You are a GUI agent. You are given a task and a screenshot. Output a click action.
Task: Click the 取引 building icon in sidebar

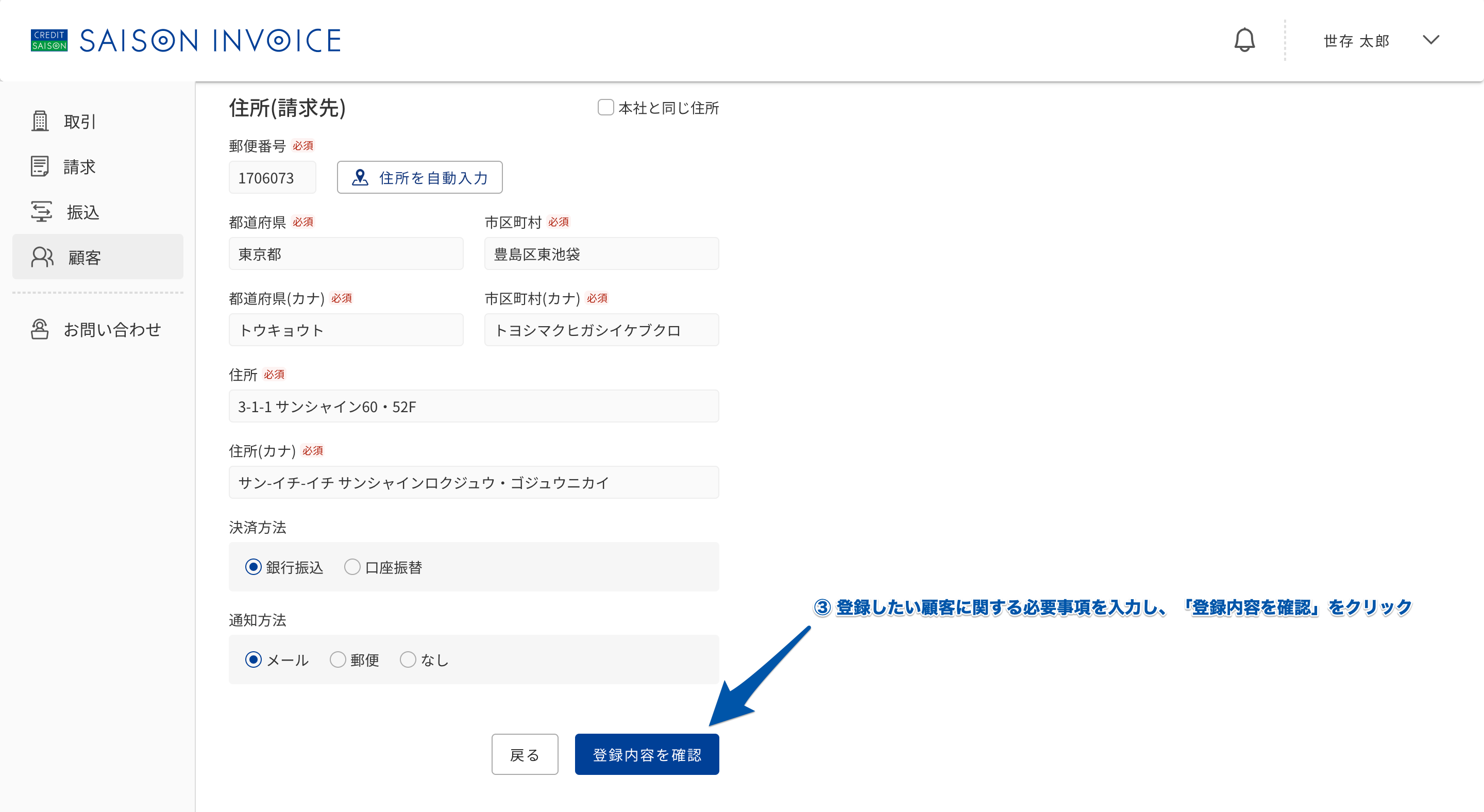(x=40, y=121)
